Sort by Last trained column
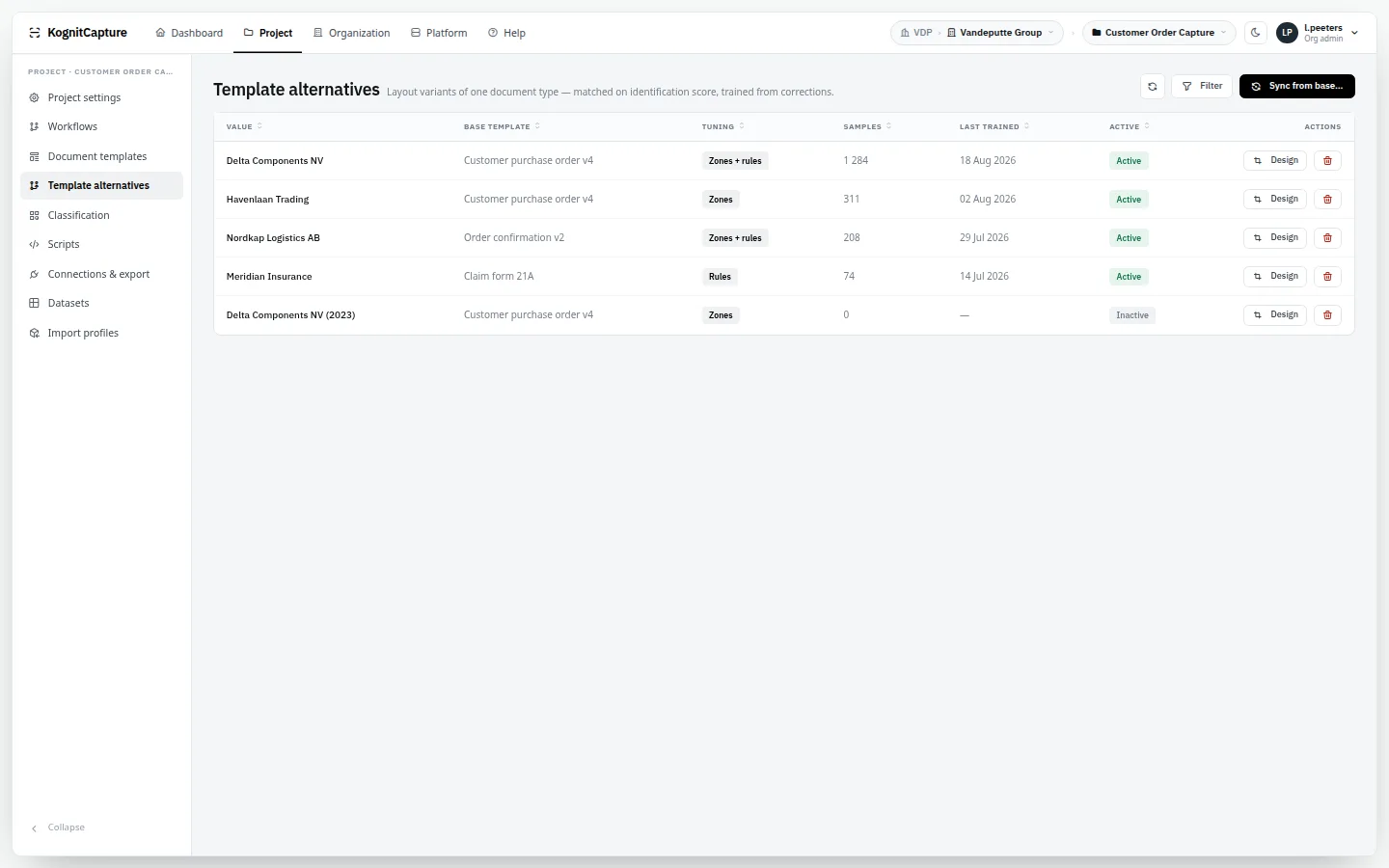The height and width of the screenshot is (868, 1389). click(x=994, y=126)
